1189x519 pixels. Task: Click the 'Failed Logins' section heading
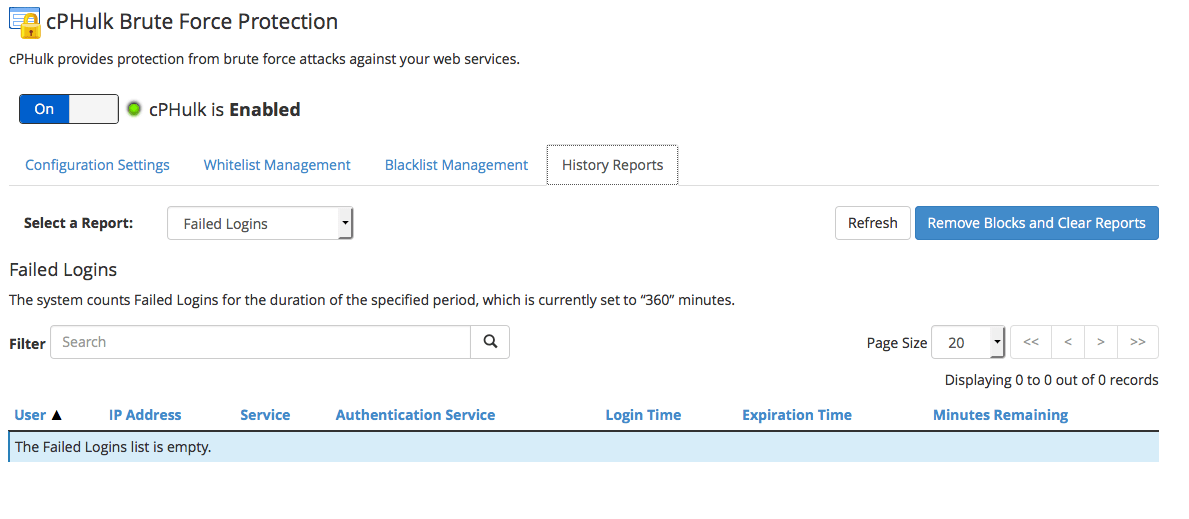point(63,269)
